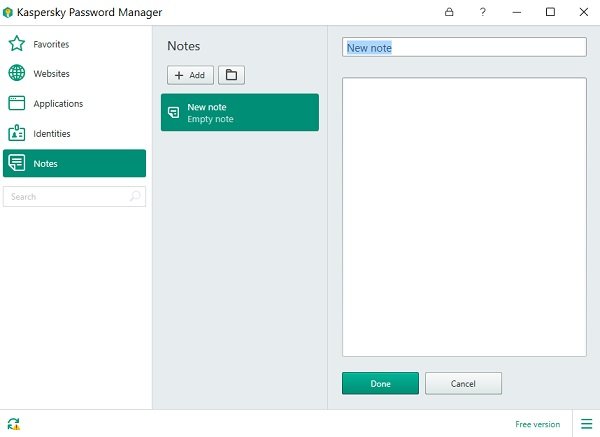Close the Kaspersky Password Manager window
Image resolution: width=600 pixels, height=437 pixels.
pos(584,12)
